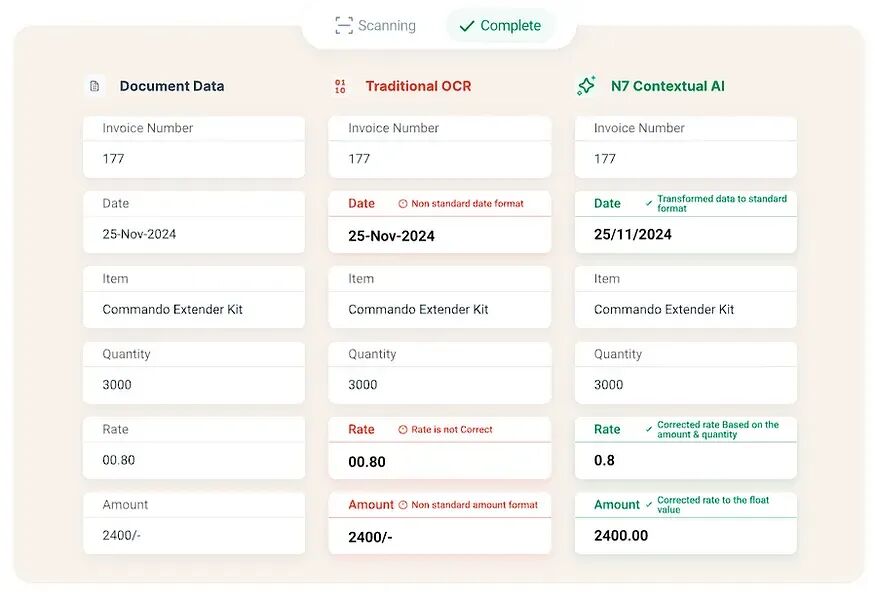Click the red Date label in Traditional OCR

pyautogui.click(x=362, y=204)
